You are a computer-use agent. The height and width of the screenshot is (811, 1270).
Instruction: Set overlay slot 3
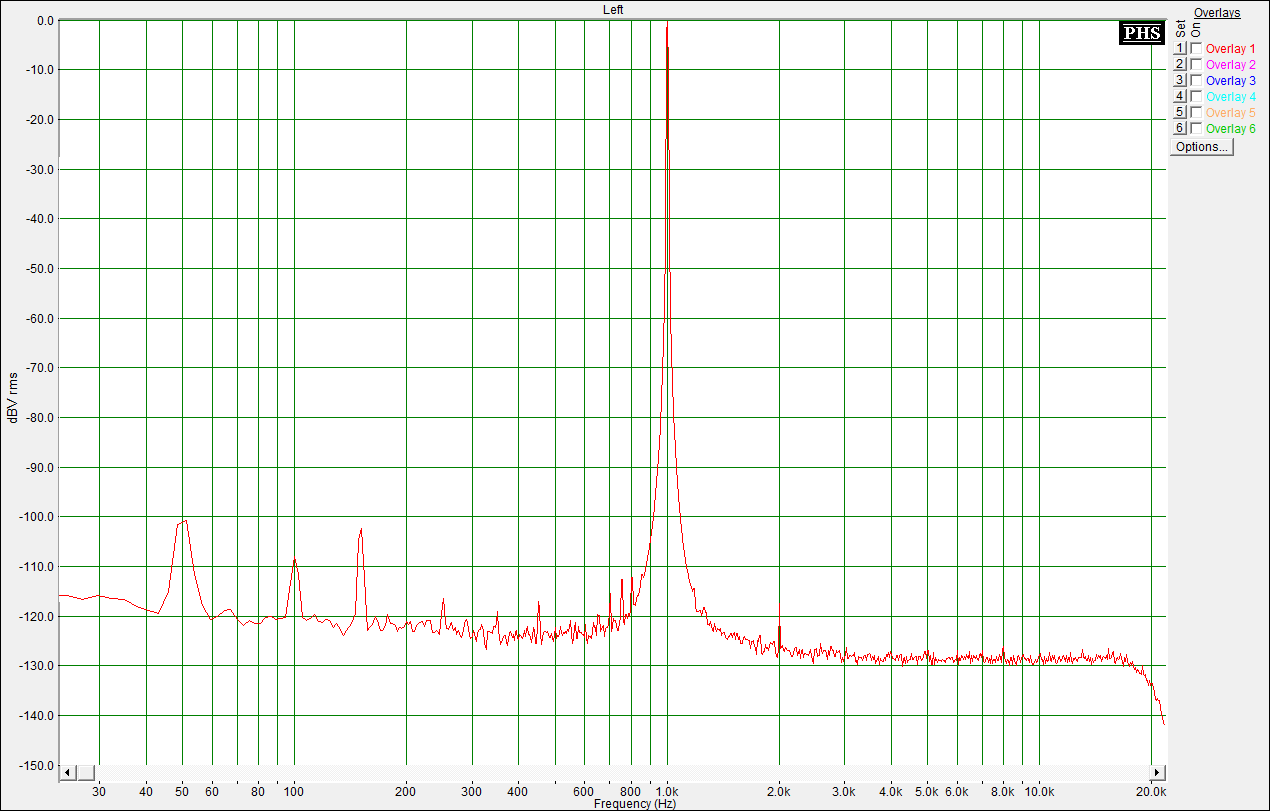[1179, 80]
